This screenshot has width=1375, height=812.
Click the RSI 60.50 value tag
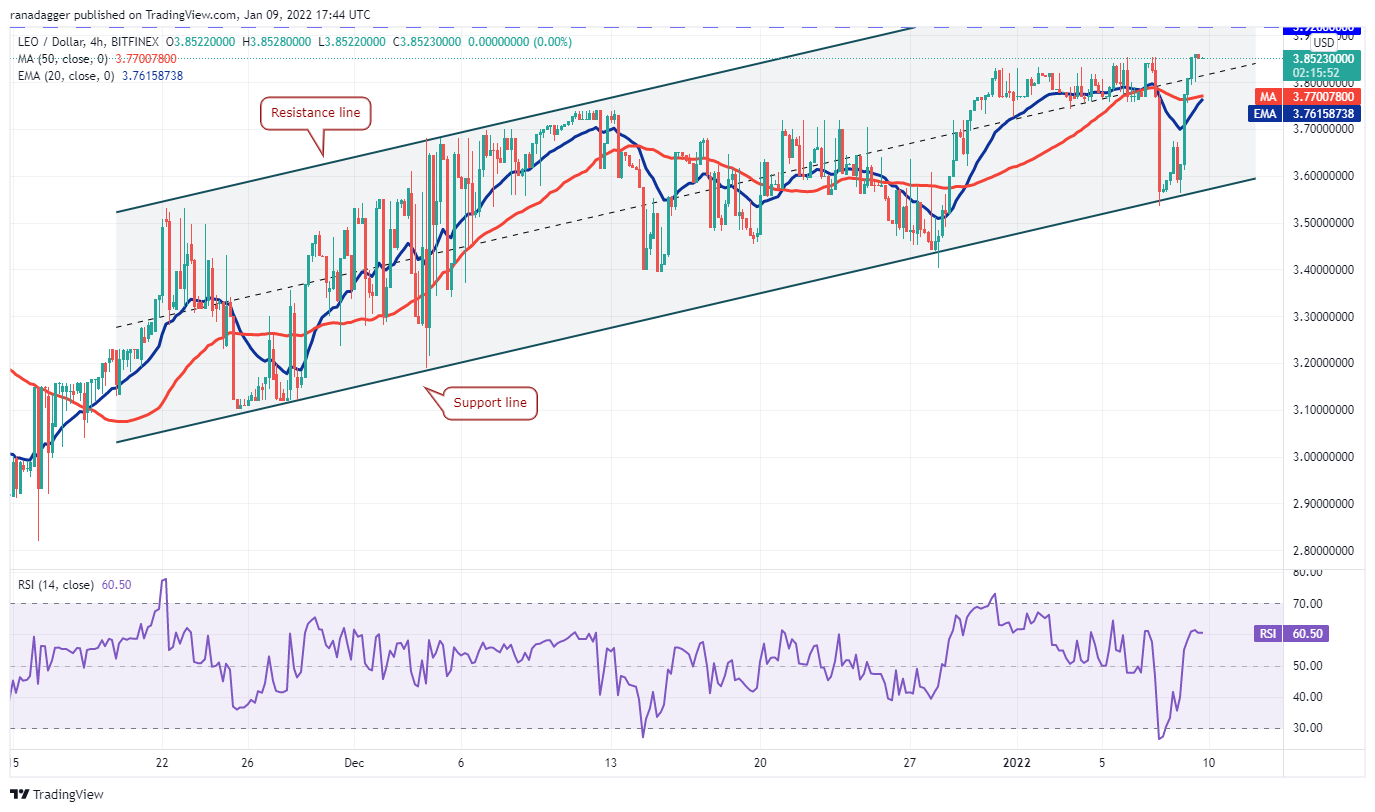pos(1305,633)
